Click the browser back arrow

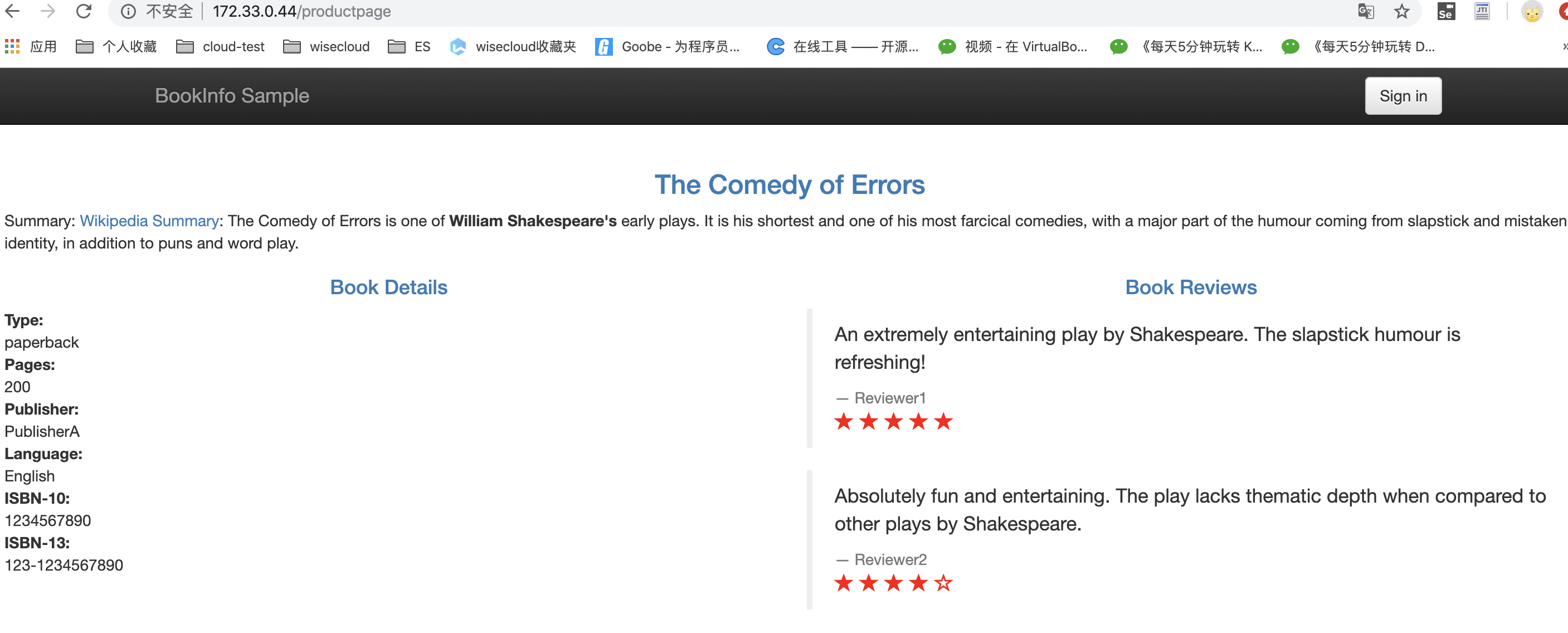tap(12, 11)
